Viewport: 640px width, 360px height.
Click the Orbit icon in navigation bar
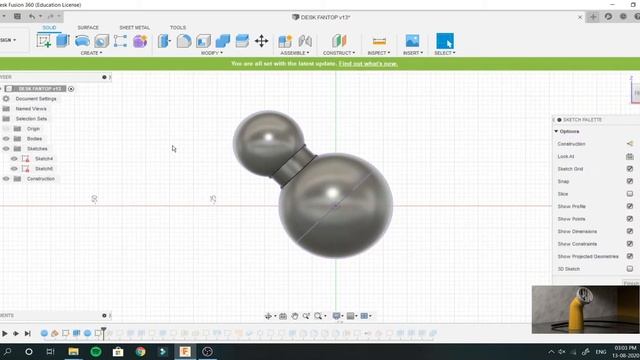[268, 316]
